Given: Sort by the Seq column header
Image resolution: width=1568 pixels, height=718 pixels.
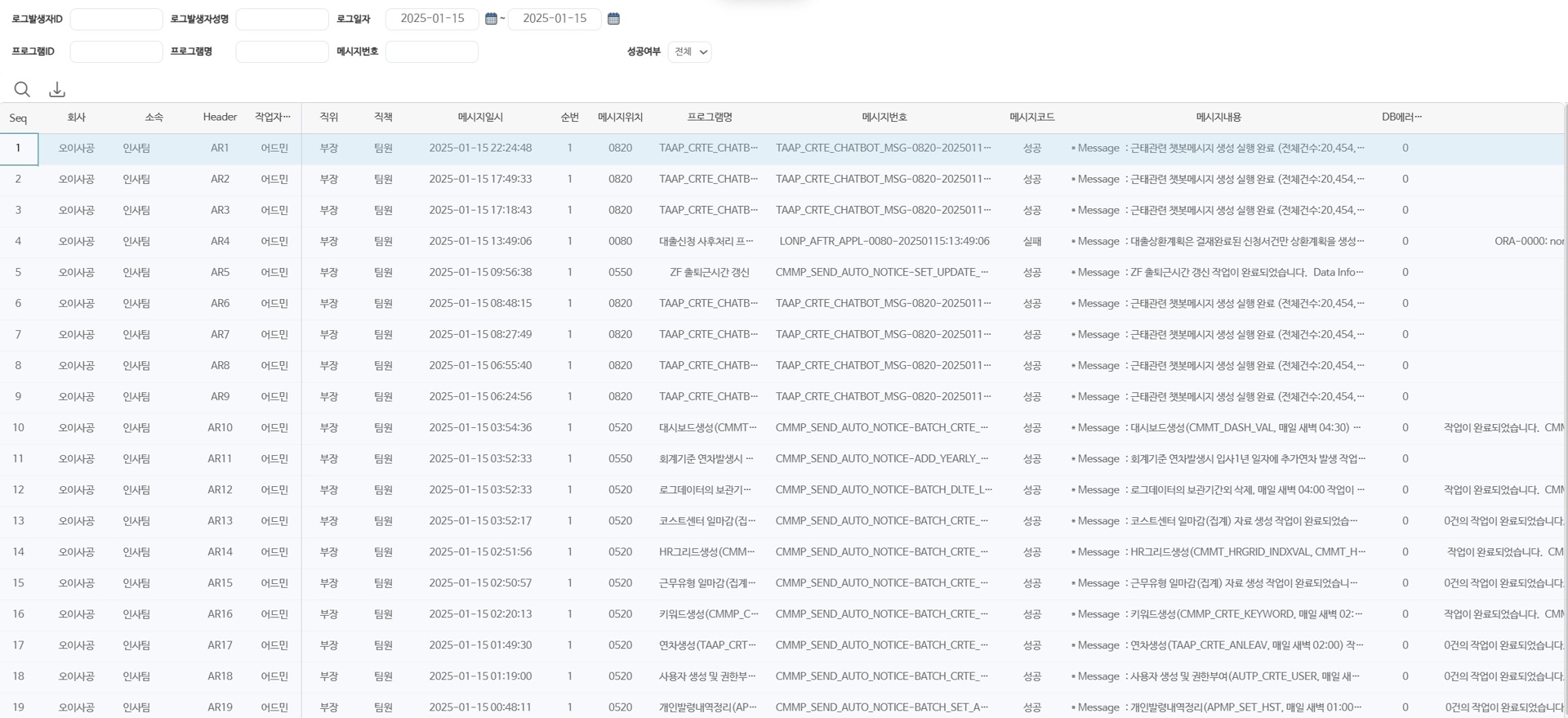Looking at the screenshot, I should click(x=18, y=118).
